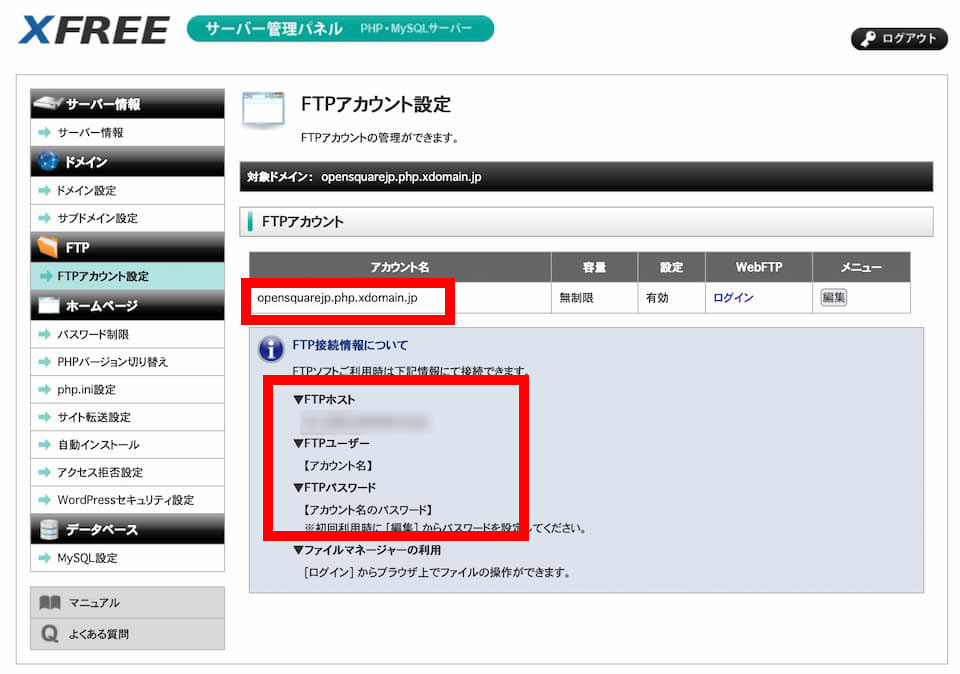Open ドメイン設定 menu item
Viewport: 960px width, 674px height.
pos(85,190)
